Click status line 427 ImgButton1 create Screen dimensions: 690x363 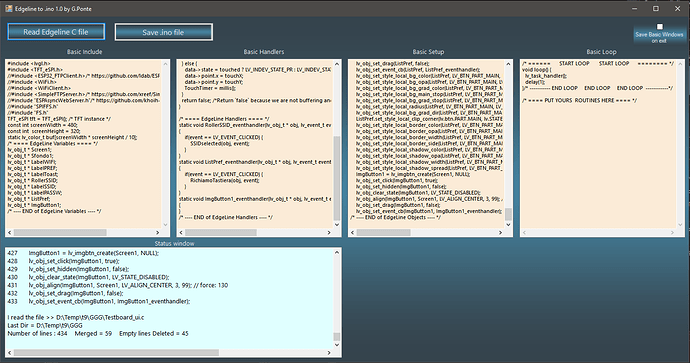(83, 253)
